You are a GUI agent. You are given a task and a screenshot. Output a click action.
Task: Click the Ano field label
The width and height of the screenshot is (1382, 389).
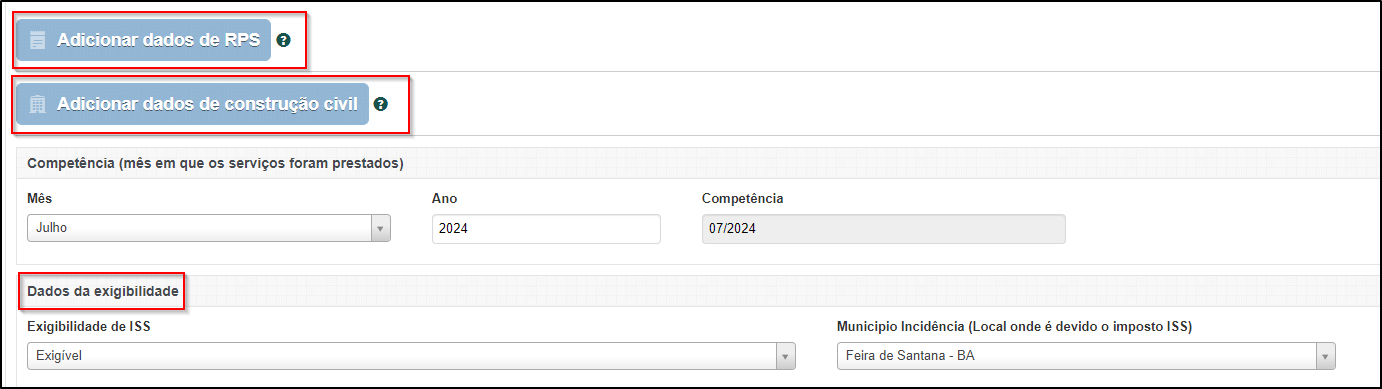coord(444,198)
